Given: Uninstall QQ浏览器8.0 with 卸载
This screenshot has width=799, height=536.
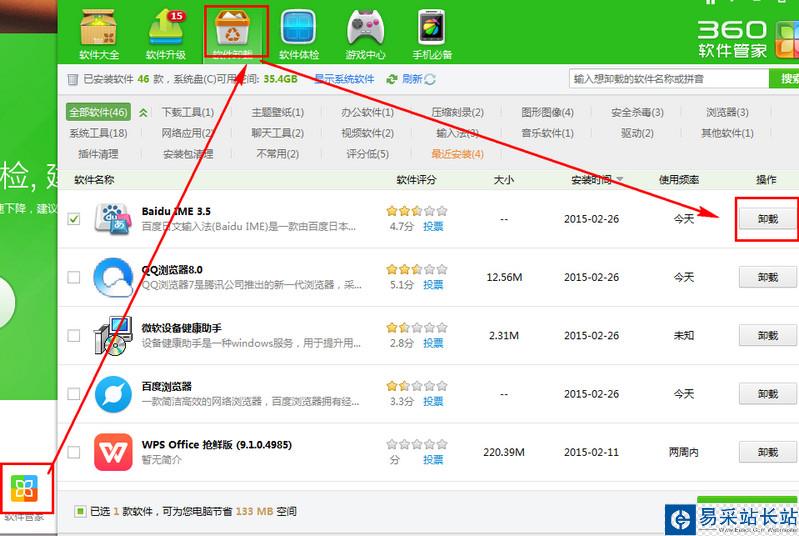Looking at the screenshot, I should pyautogui.click(x=767, y=277).
